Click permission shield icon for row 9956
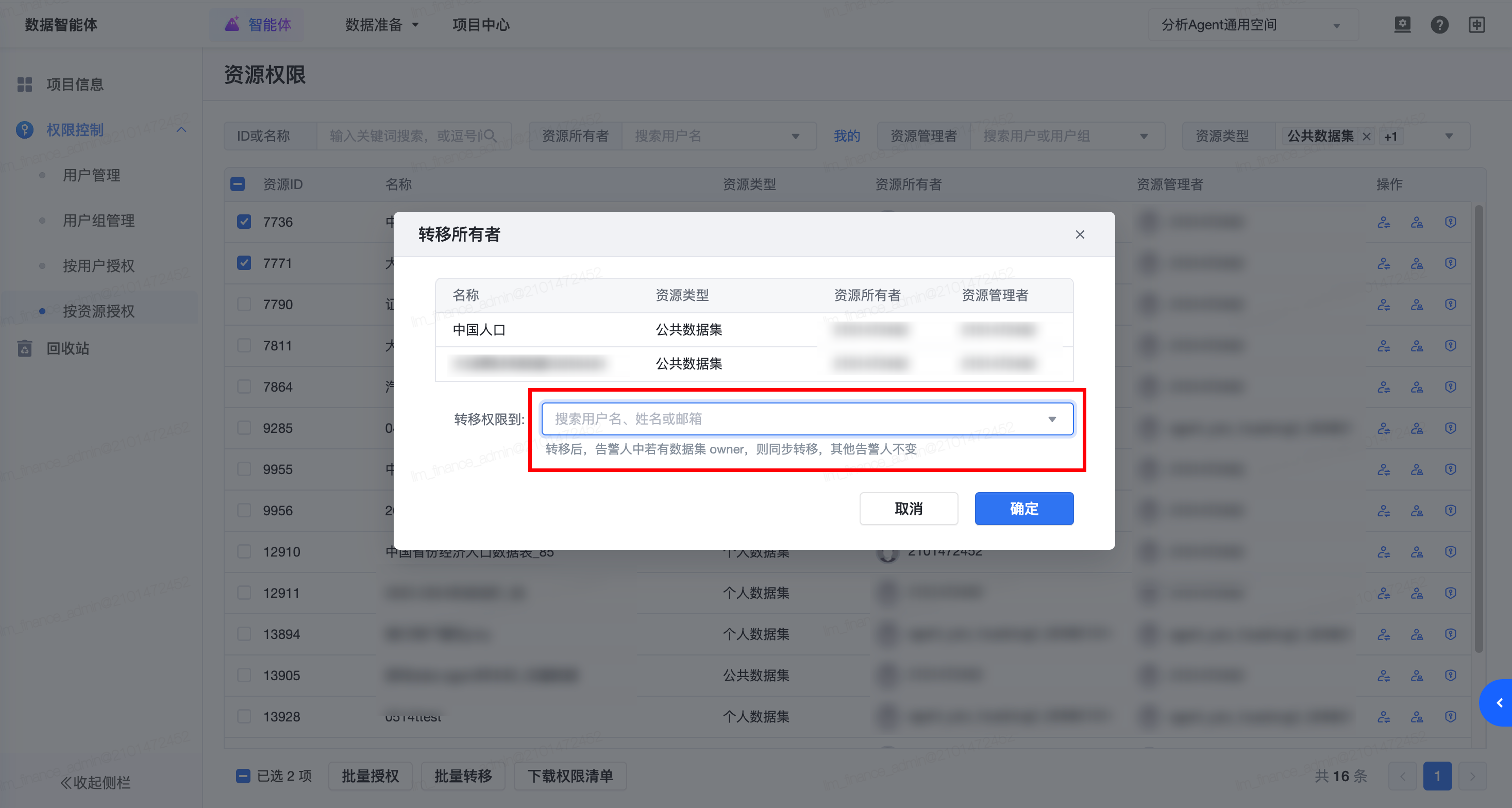The height and width of the screenshot is (808, 1512). (x=1450, y=511)
